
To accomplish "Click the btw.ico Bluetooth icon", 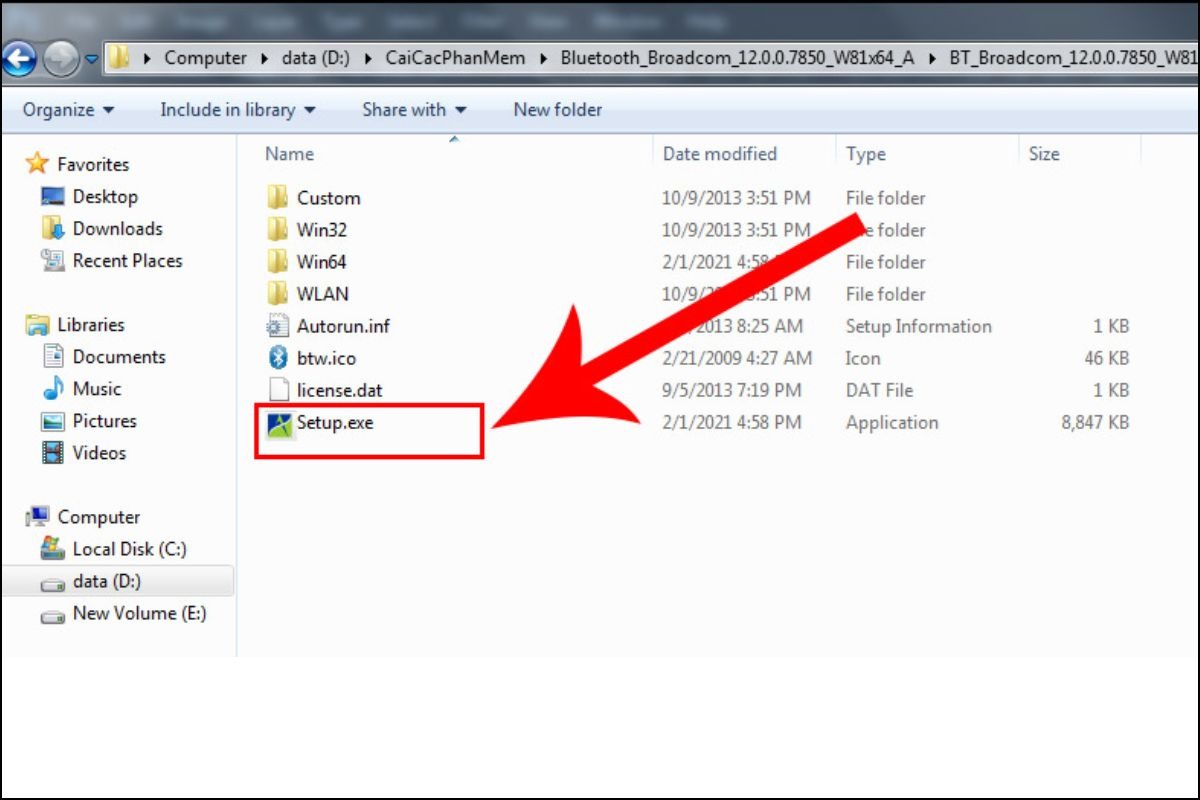I will pos(277,357).
